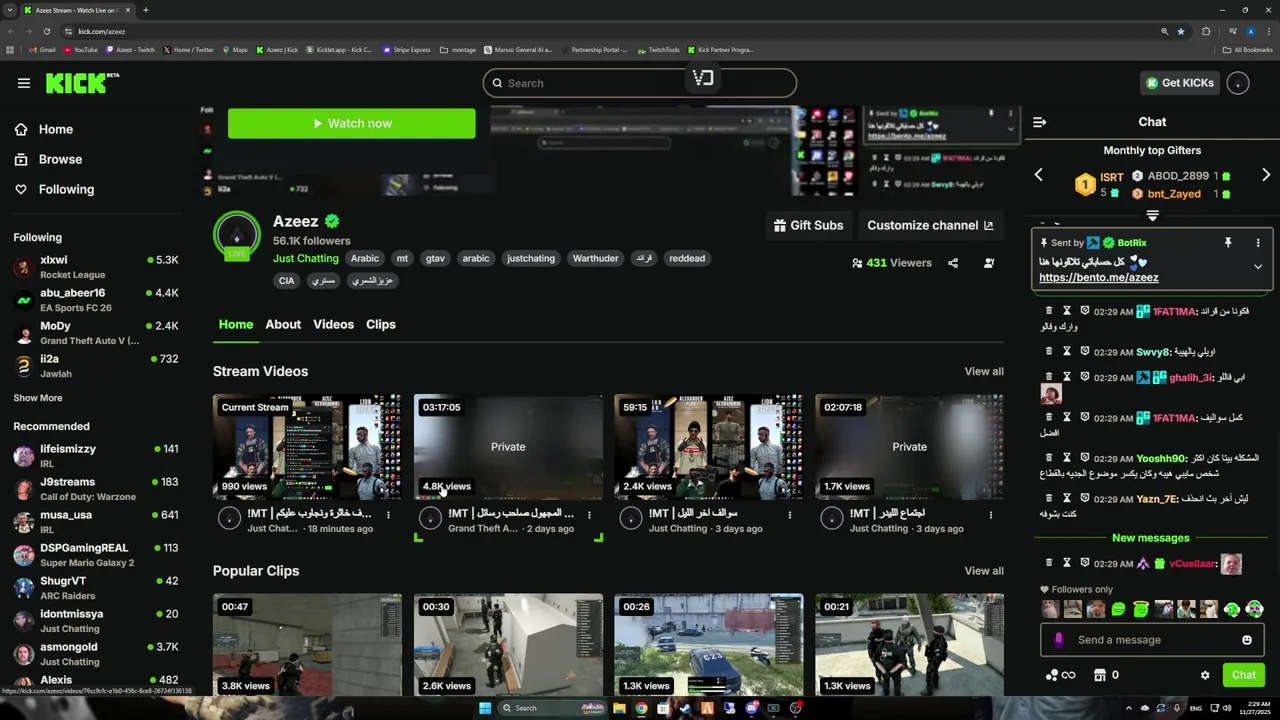Click the purple microphone in message box
Image resolution: width=1280 pixels, height=720 pixels.
1059,640
